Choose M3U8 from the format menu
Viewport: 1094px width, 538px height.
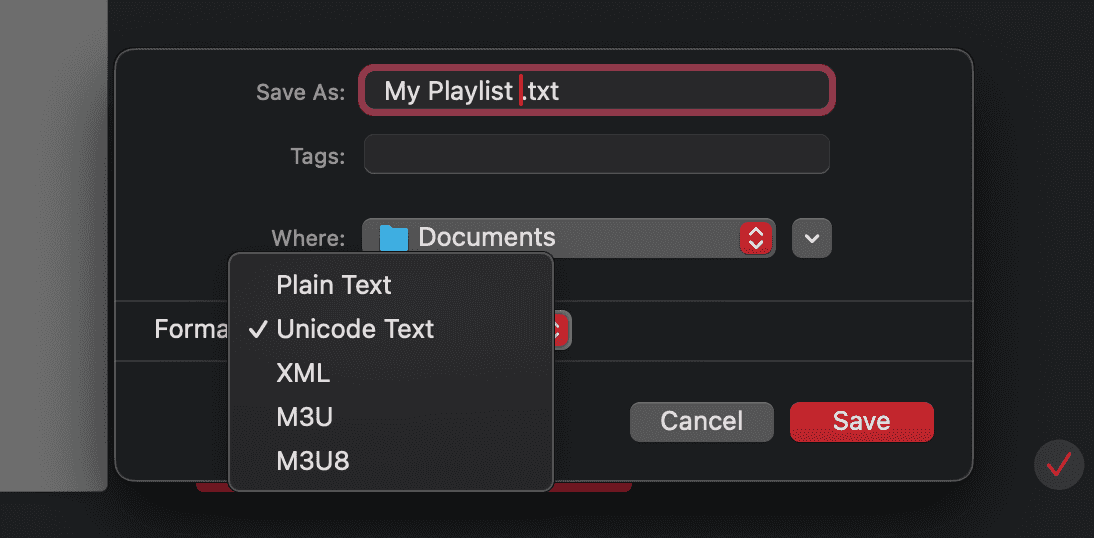click(x=312, y=461)
